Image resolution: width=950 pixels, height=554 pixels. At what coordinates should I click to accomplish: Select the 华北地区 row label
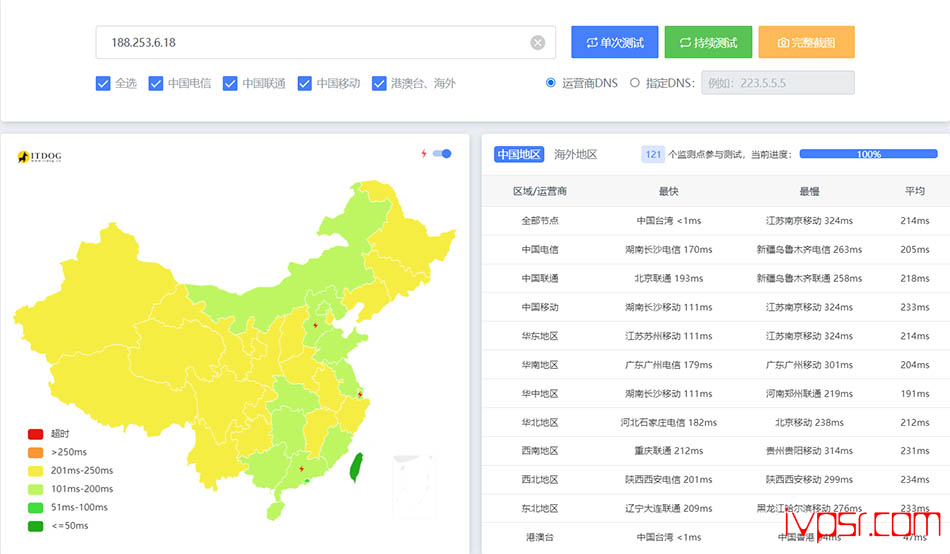point(540,422)
